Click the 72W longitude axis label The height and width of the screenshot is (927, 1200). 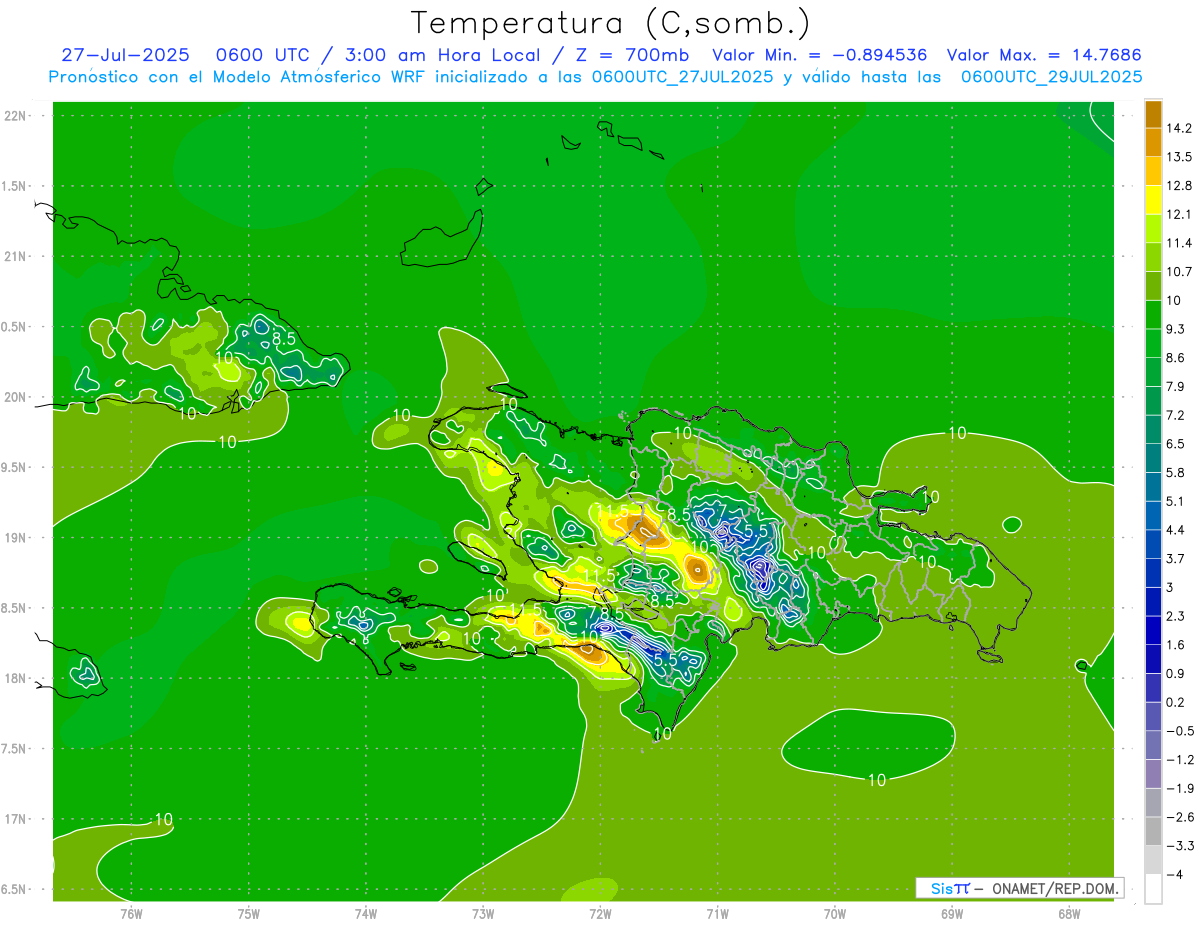[600, 914]
